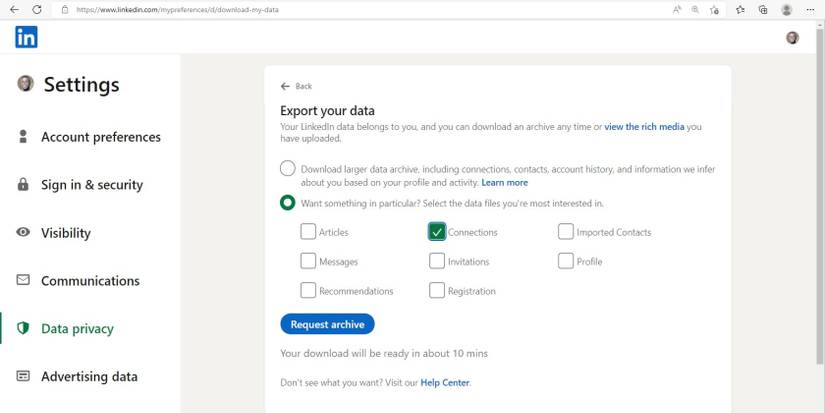Open the browser ellipsis settings menu
The height and width of the screenshot is (413, 825).
(810, 9)
